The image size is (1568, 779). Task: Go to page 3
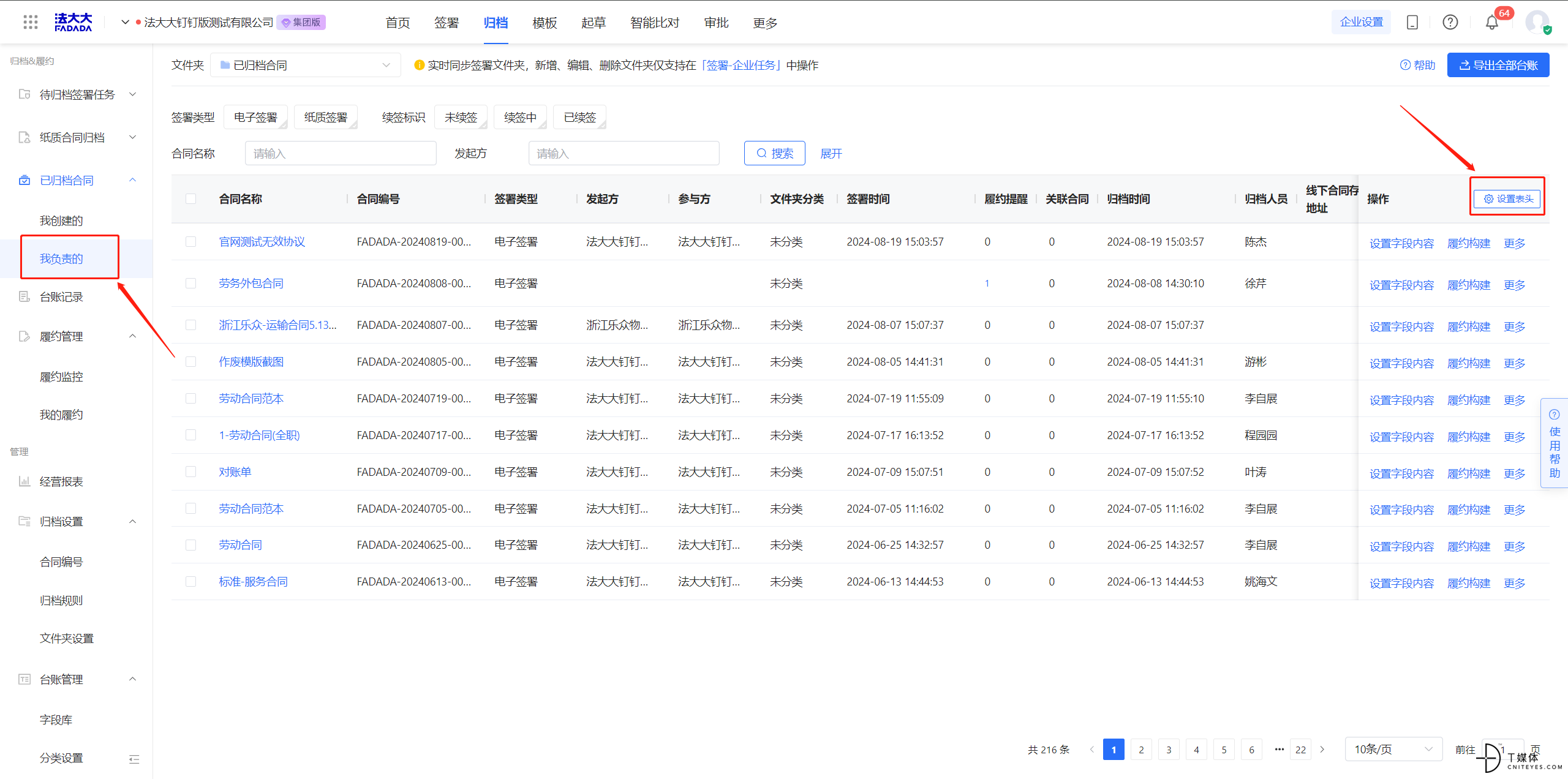click(1169, 750)
